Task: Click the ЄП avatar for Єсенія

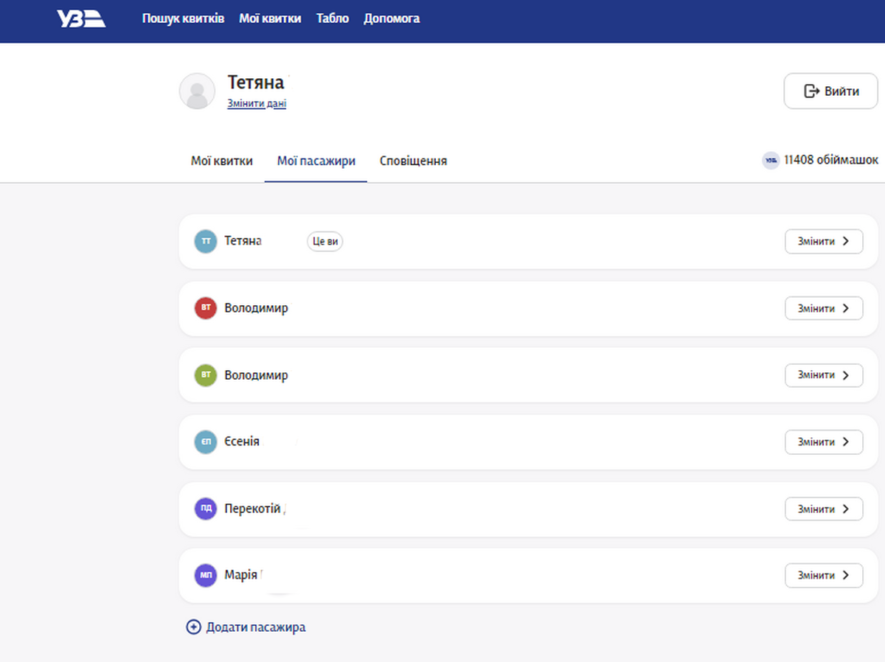Action: 205,442
